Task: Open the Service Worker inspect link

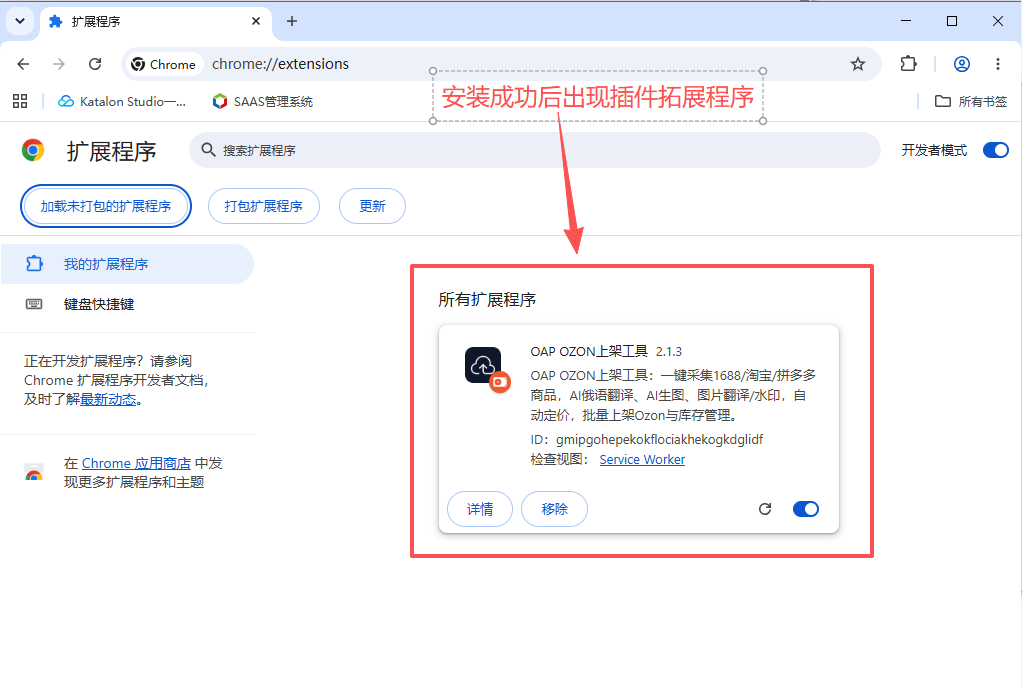Action: [642, 460]
